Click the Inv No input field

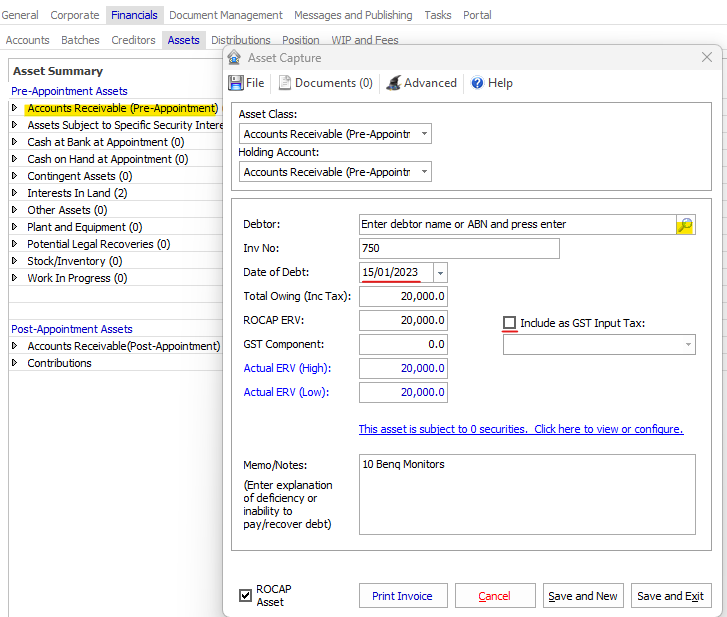(458, 248)
